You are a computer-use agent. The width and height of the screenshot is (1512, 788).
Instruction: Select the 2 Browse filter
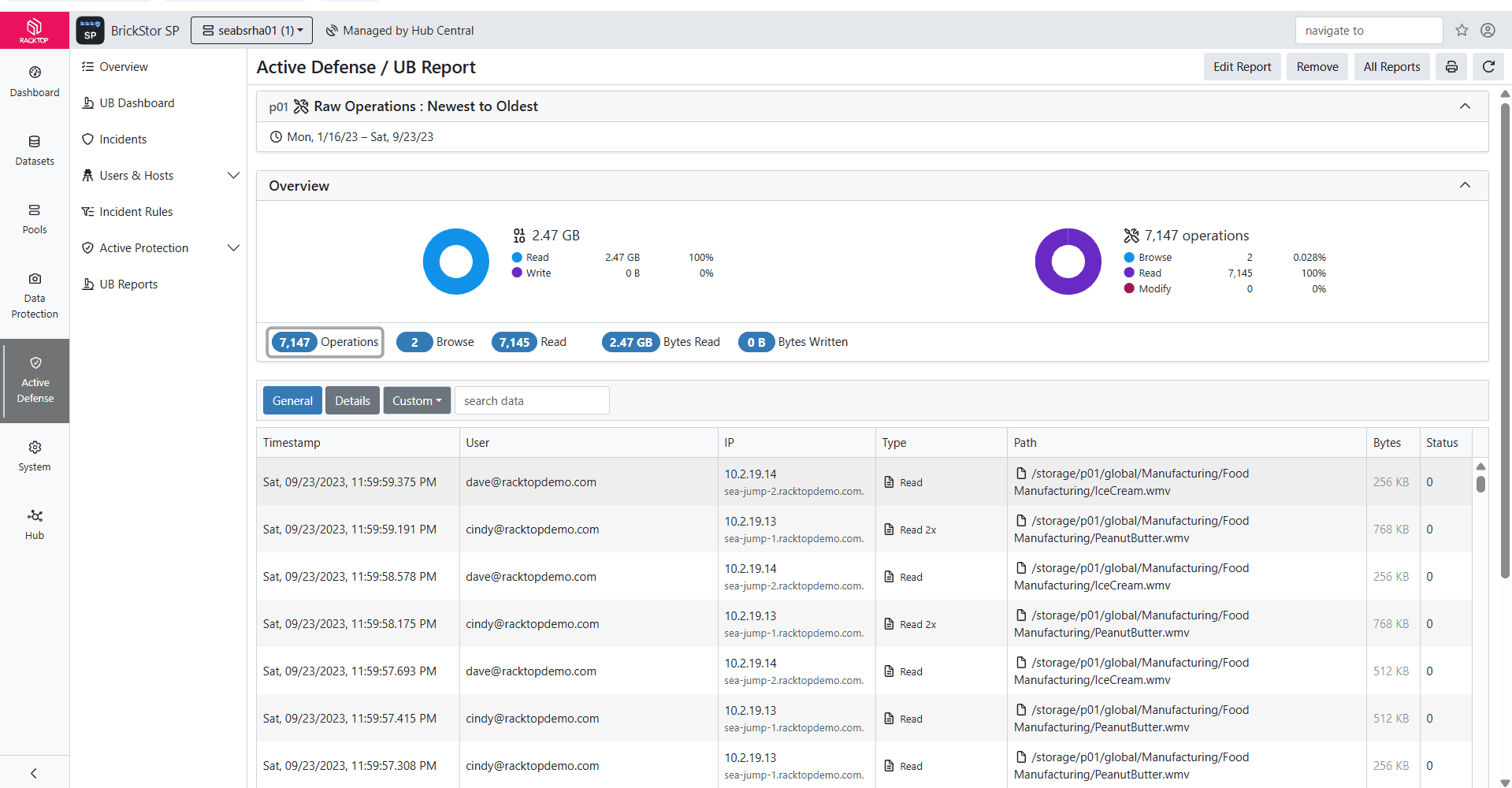436,342
